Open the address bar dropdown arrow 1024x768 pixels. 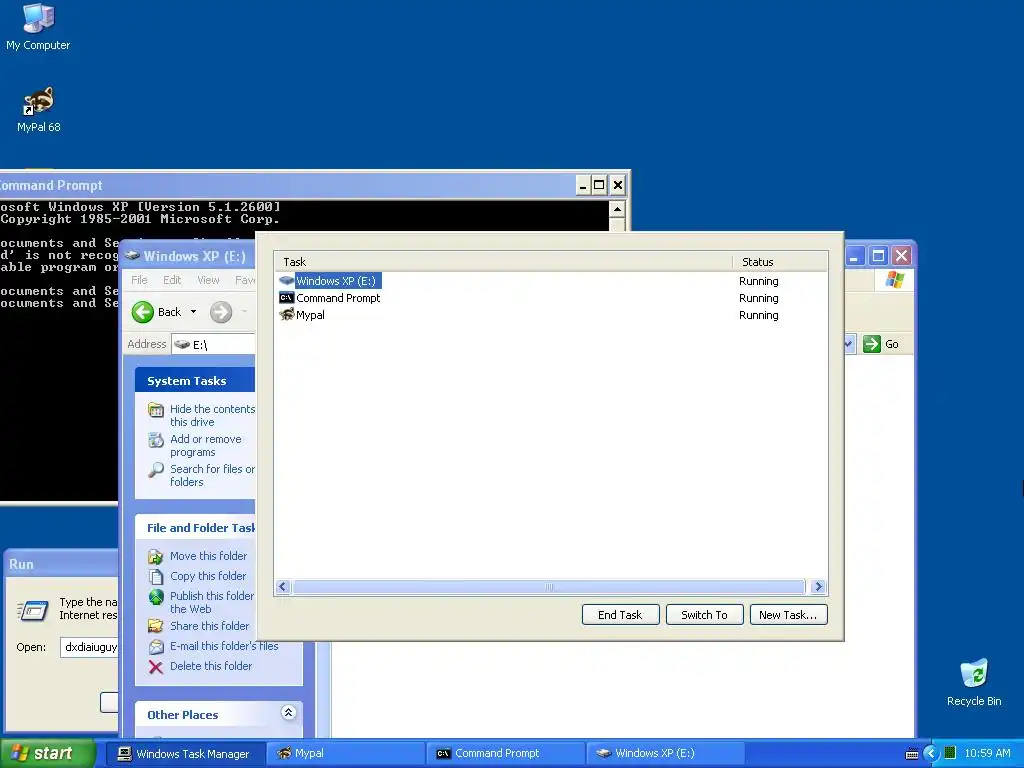pyautogui.click(x=849, y=344)
